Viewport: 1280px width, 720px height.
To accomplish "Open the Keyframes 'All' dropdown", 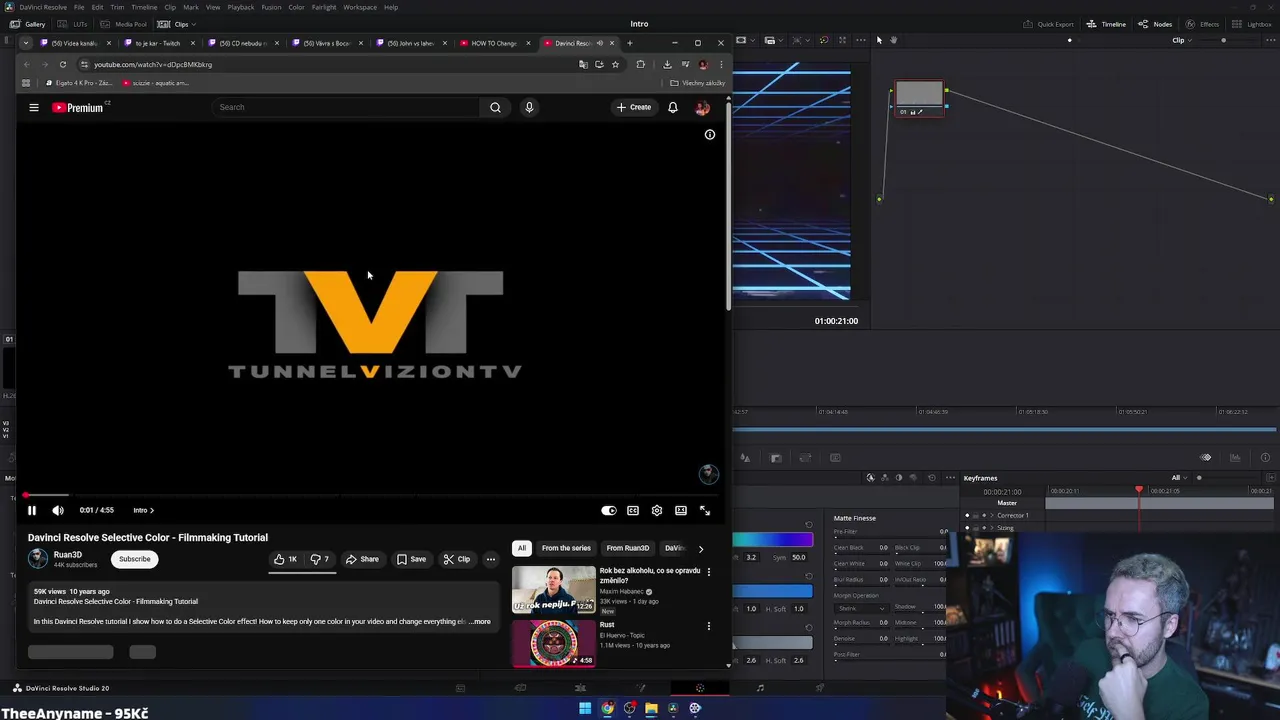I will (1180, 478).
